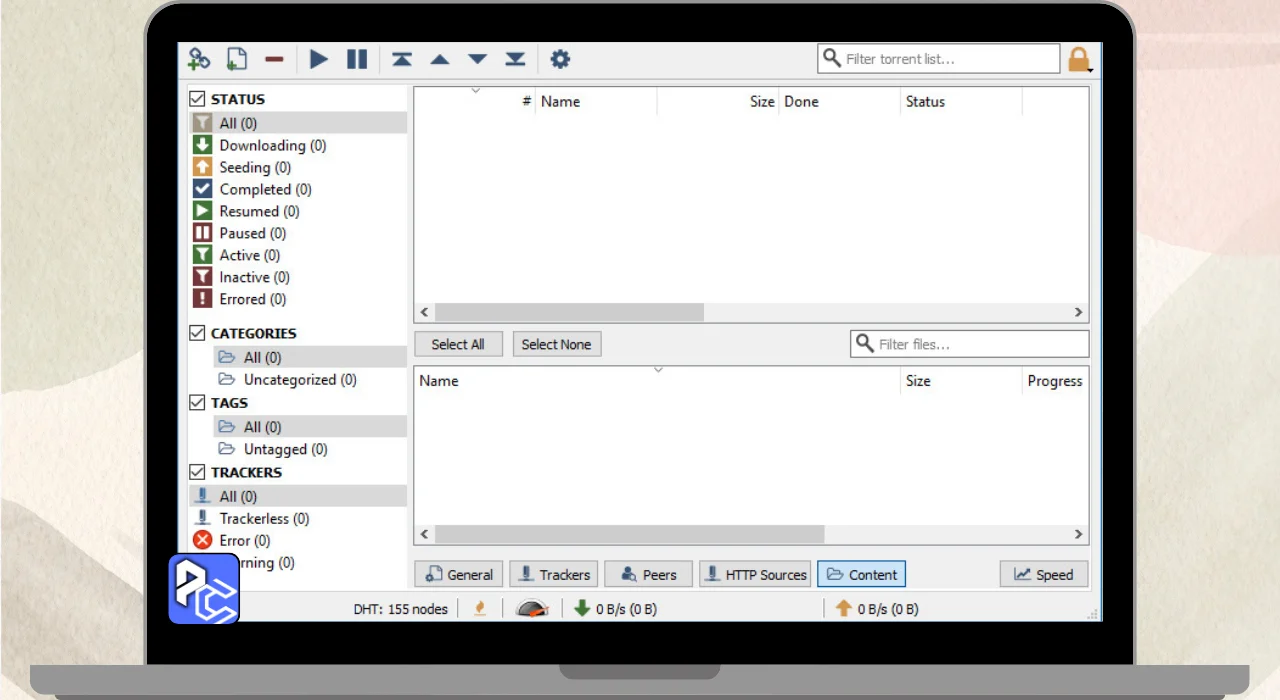
Task: Filter by Paused (0)
Action: click(298, 233)
